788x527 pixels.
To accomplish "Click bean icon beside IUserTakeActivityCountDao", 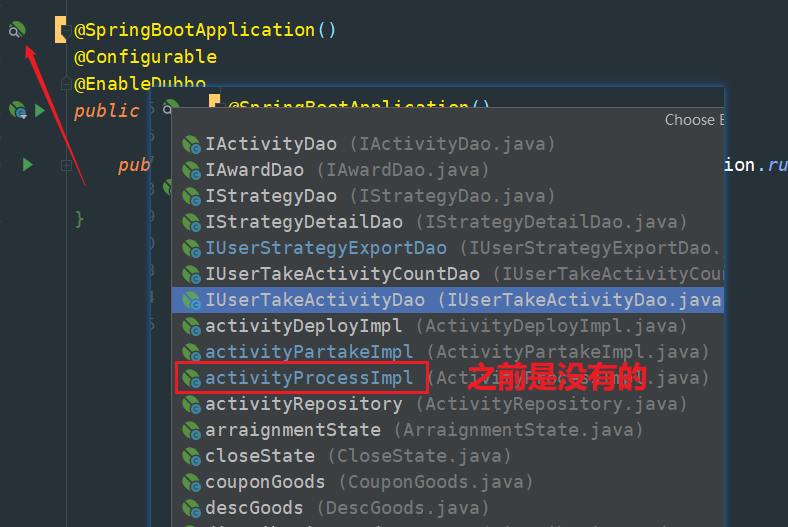I will [x=191, y=274].
